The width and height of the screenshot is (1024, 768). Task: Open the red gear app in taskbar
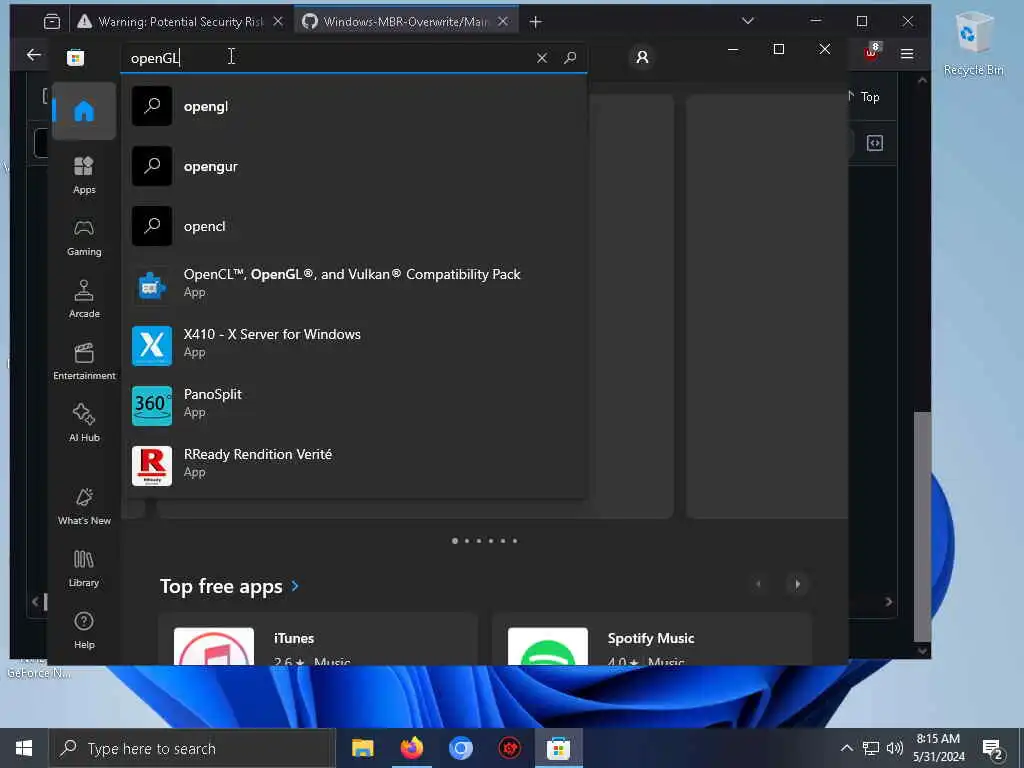[509, 748]
